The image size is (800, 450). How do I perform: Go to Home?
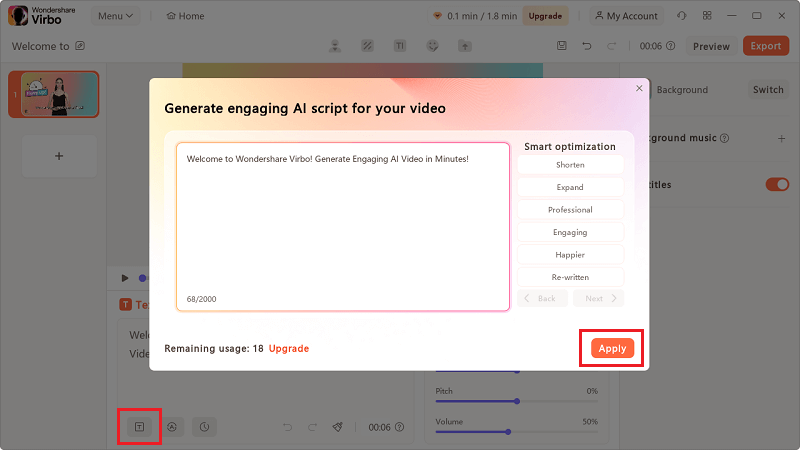(185, 16)
